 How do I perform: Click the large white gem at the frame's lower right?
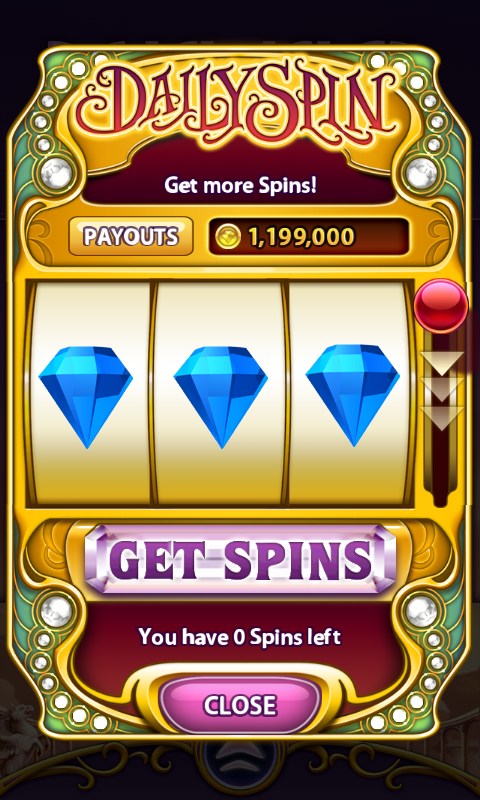[x=421, y=611]
